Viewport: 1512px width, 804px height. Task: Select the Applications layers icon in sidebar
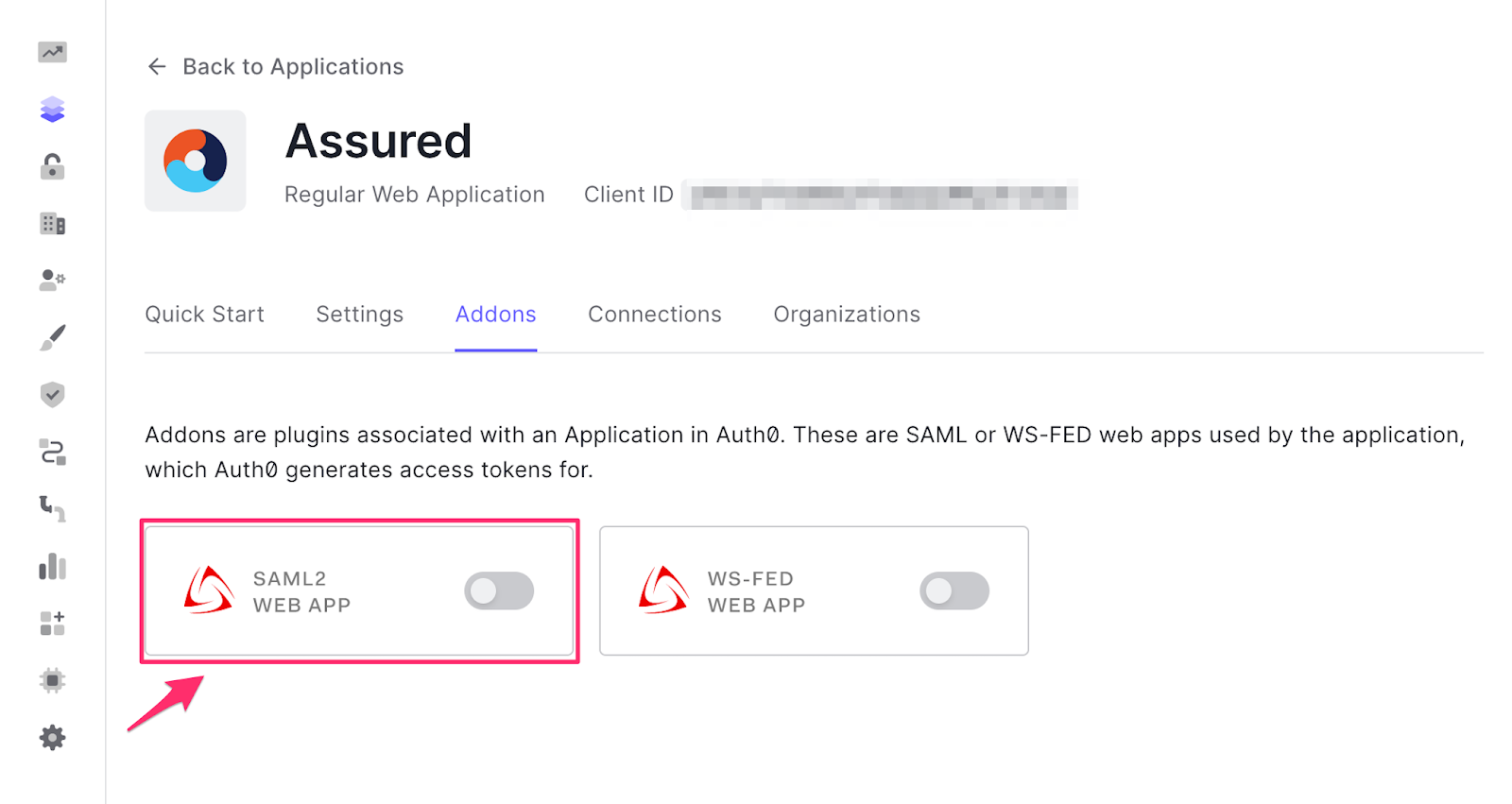53,110
